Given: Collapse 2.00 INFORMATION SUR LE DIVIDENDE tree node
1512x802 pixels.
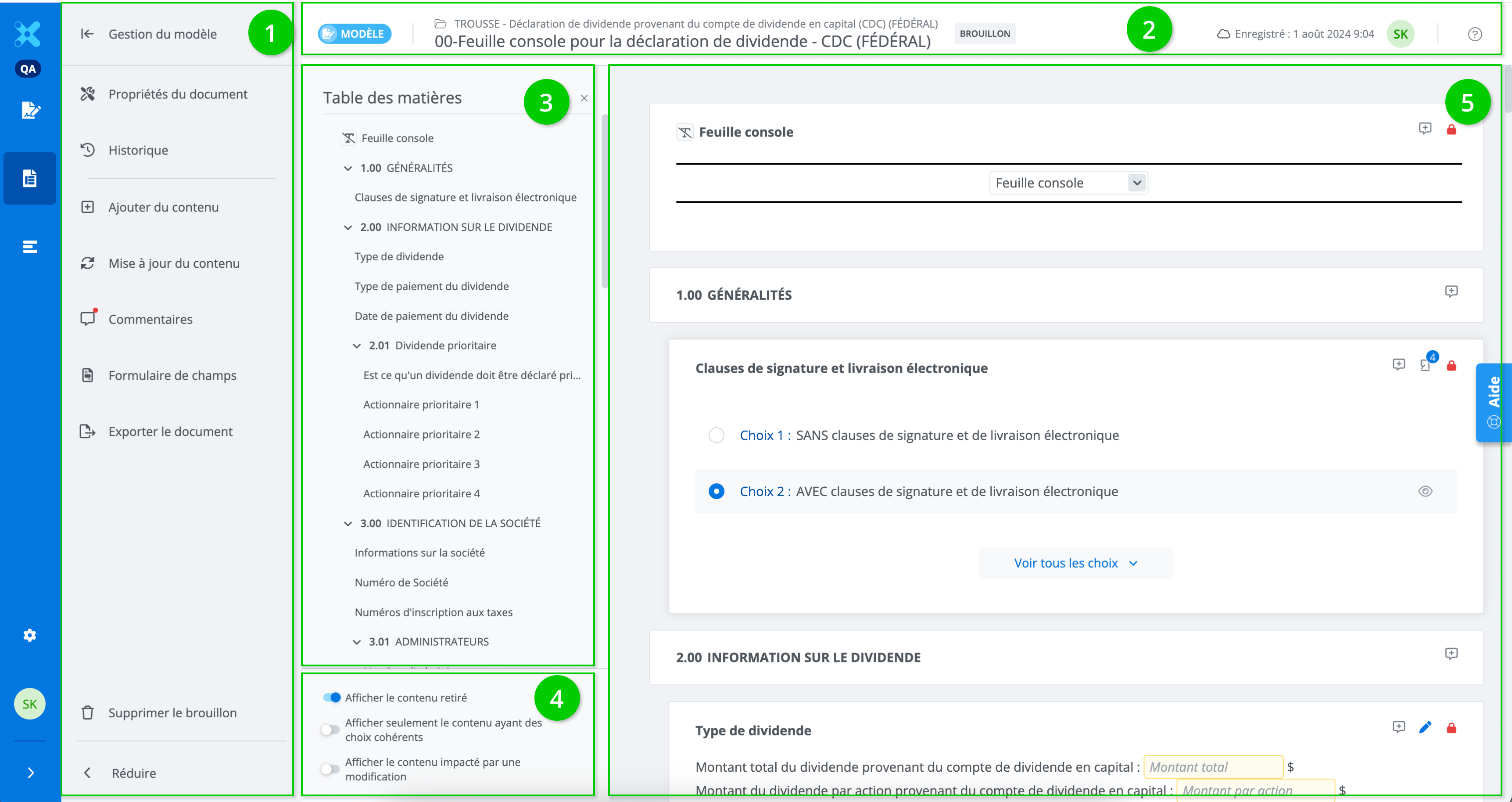Looking at the screenshot, I should coord(348,227).
